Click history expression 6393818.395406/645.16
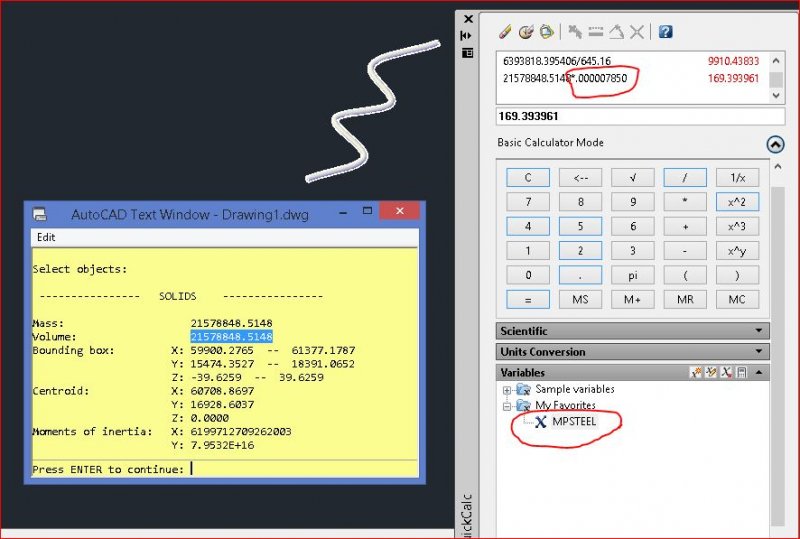This screenshot has height=539, width=800. [x=557, y=61]
